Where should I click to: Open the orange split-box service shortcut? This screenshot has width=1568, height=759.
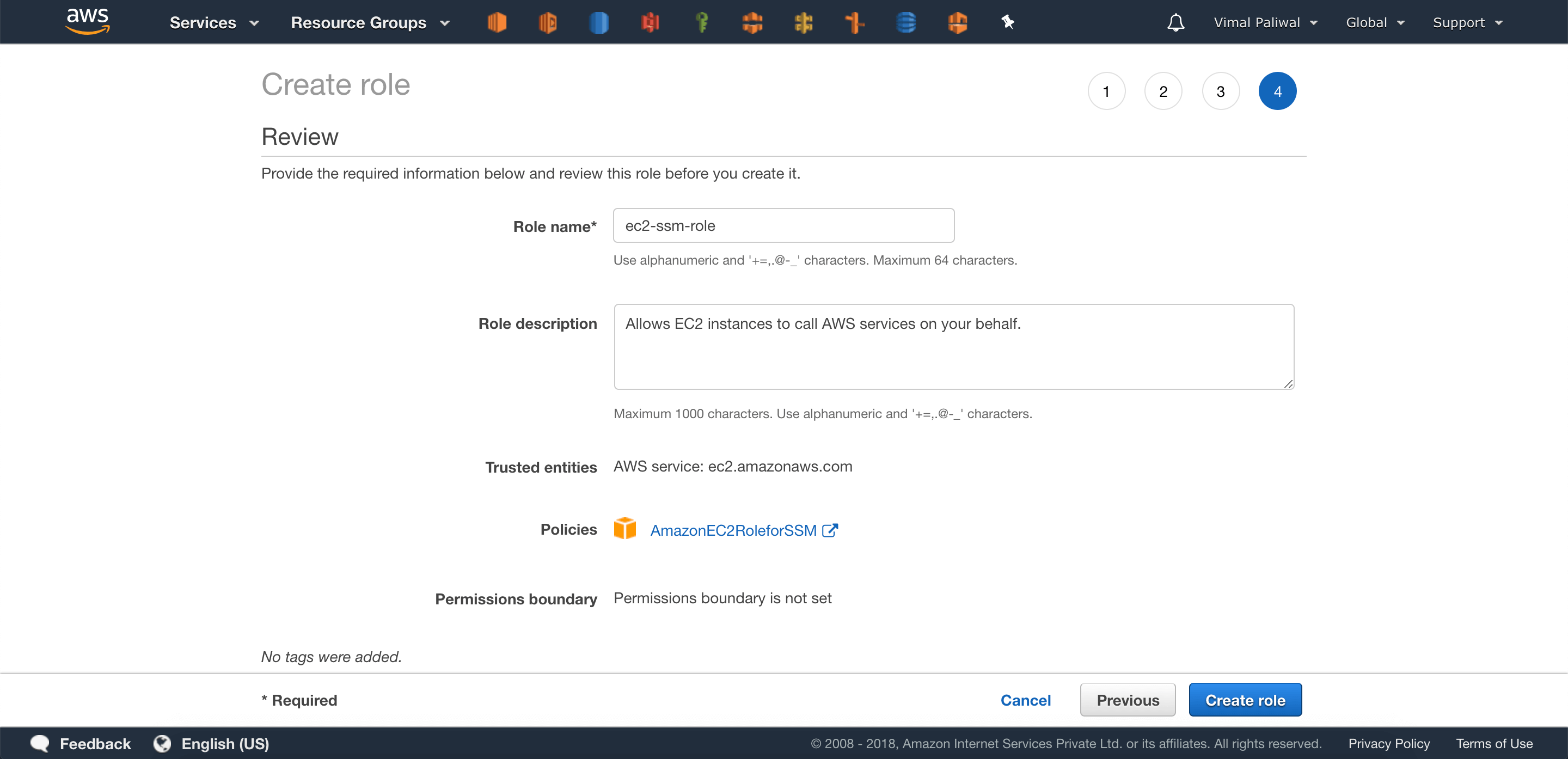pos(752,22)
